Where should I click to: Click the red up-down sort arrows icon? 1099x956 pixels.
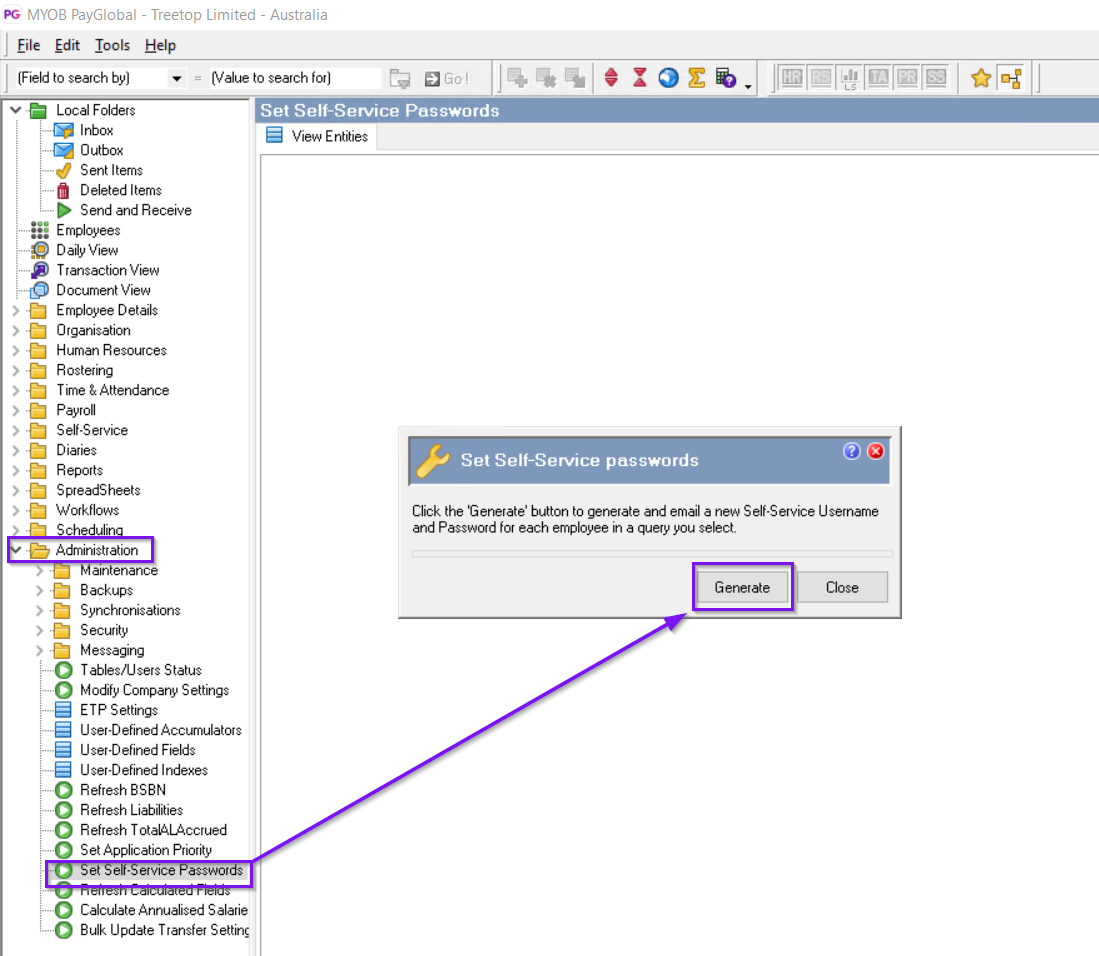coord(612,78)
